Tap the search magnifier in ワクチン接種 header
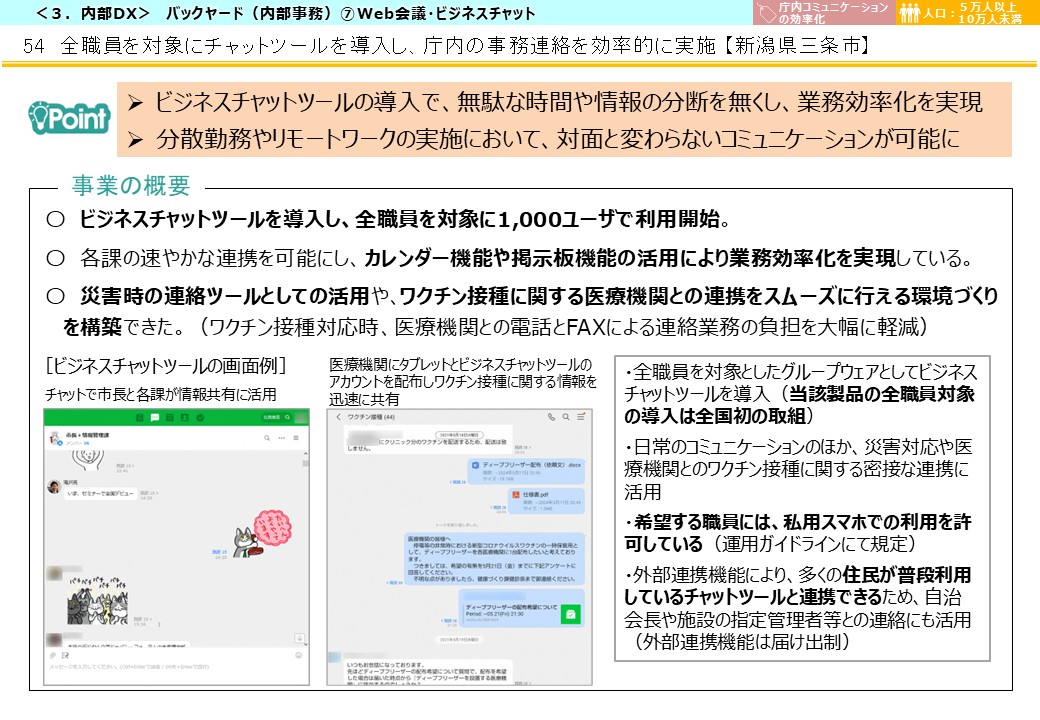Screen dimensions: 1040x720 (x=566, y=418)
